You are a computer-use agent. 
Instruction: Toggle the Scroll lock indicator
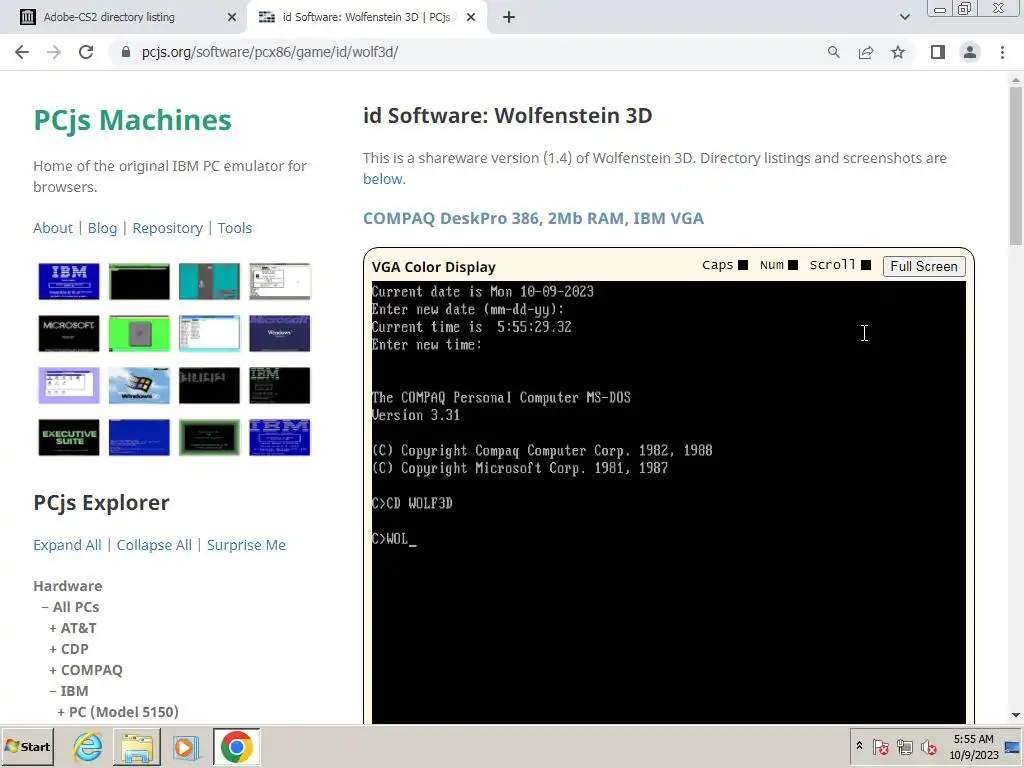coord(866,265)
